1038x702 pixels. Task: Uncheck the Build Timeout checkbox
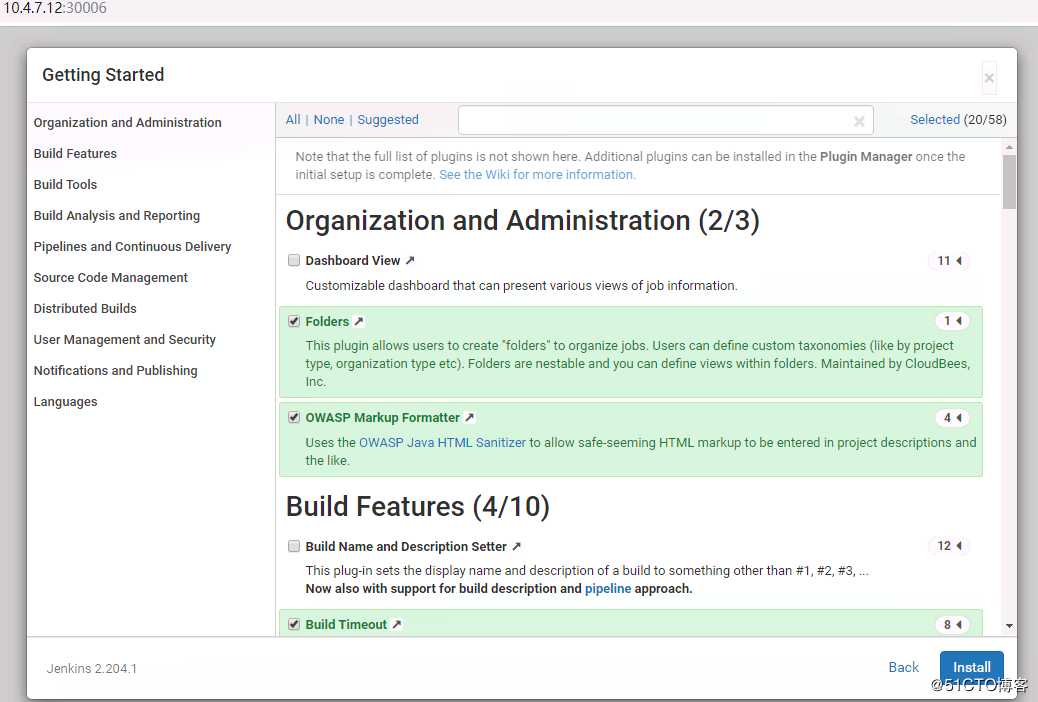[294, 625]
